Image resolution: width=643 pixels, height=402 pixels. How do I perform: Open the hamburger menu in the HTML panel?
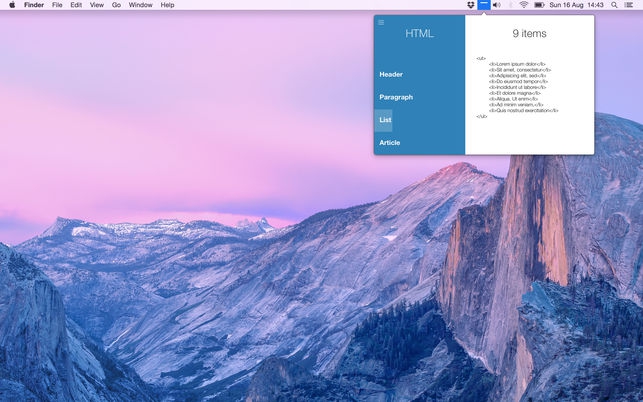click(x=381, y=22)
